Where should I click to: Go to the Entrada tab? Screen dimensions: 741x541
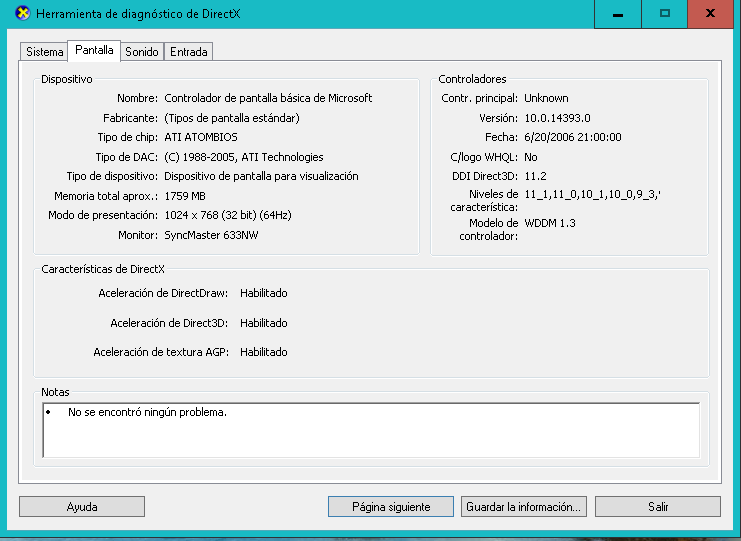189,52
